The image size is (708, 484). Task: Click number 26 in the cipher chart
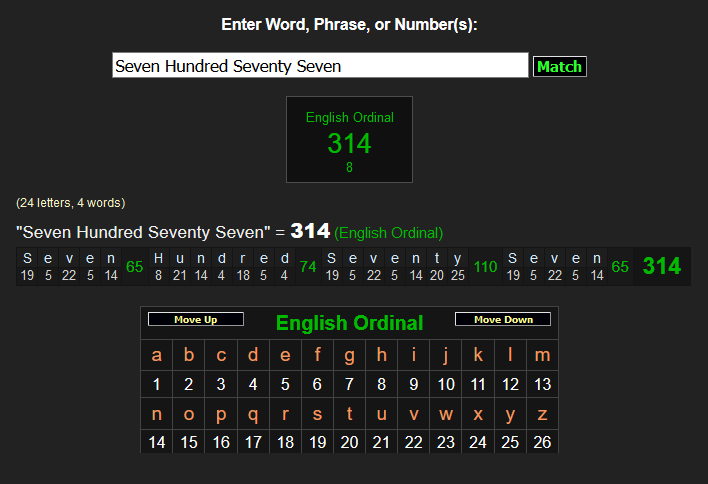542,443
